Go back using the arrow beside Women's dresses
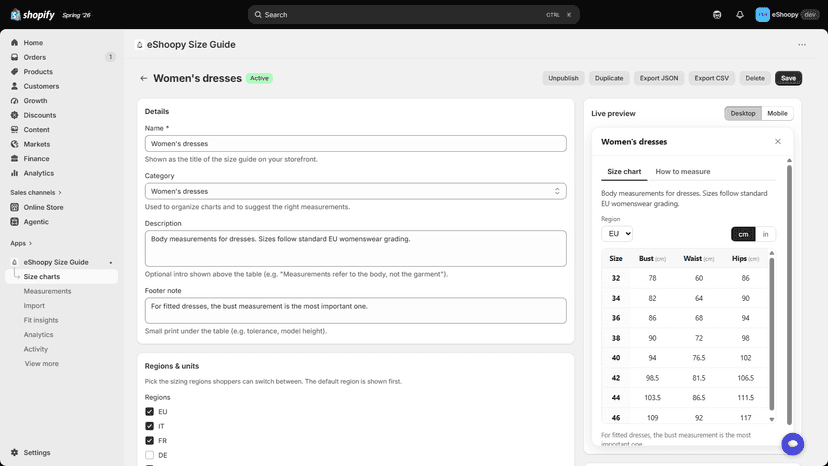This screenshot has width=828, height=466. [143, 78]
